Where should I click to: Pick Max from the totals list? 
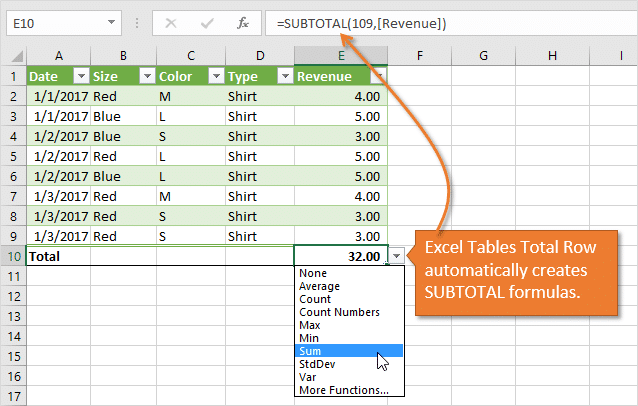point(308,325)
